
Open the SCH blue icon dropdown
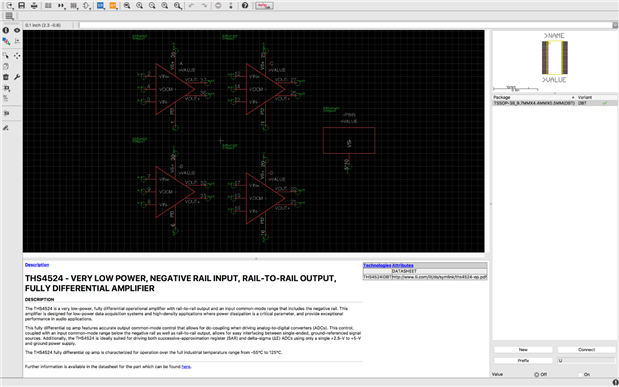coord(101,6)
